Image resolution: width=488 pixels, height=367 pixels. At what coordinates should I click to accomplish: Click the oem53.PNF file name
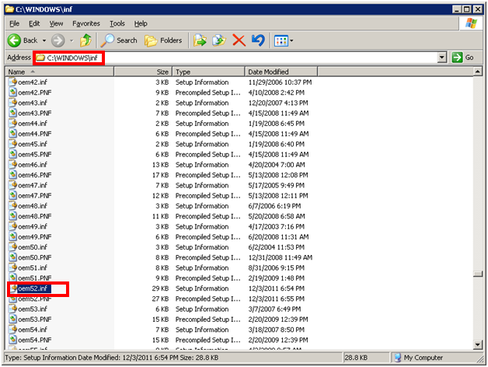pyautogui.click(x=35, y=320)
